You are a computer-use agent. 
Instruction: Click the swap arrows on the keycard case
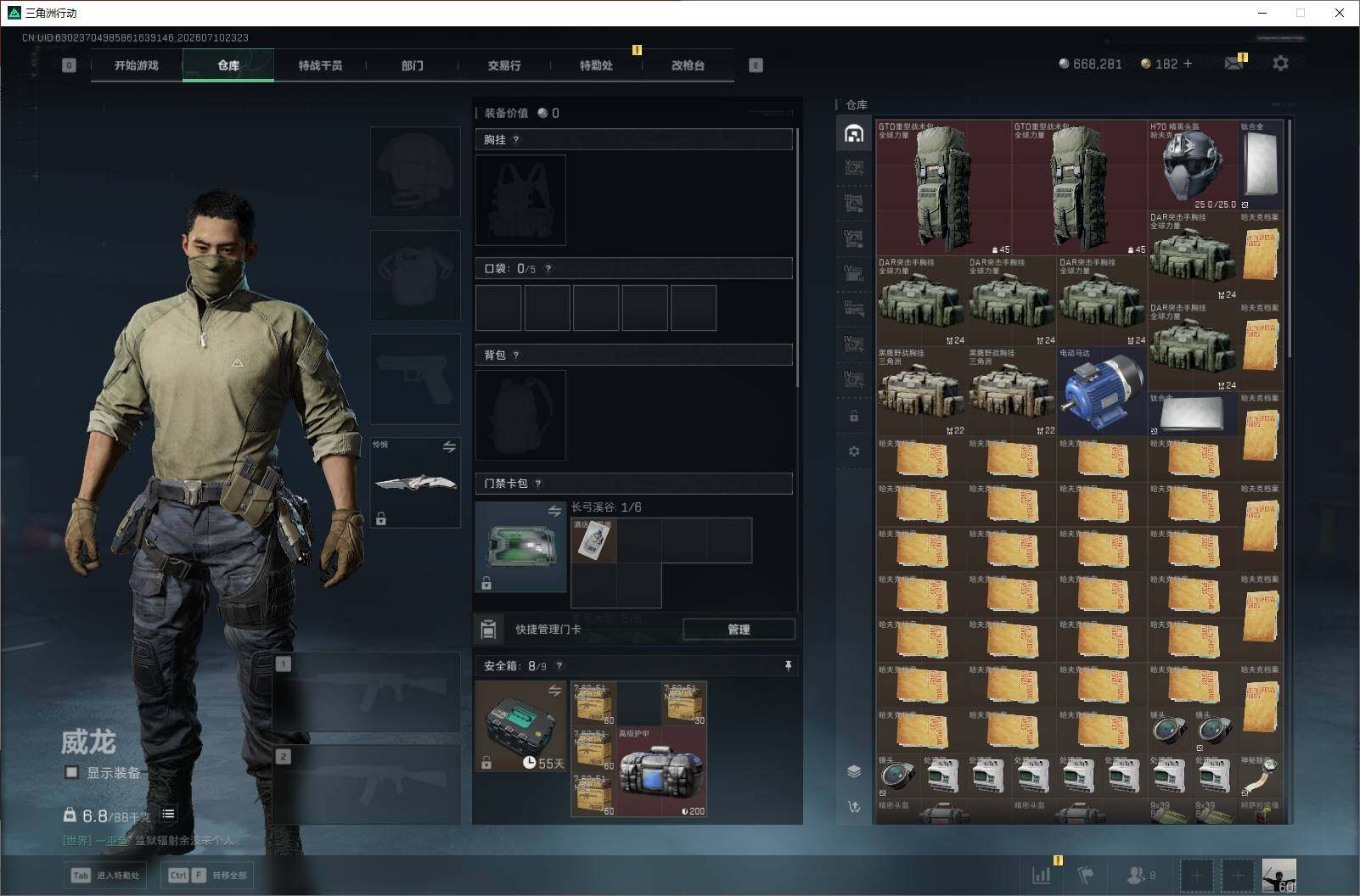coord(554,511)
